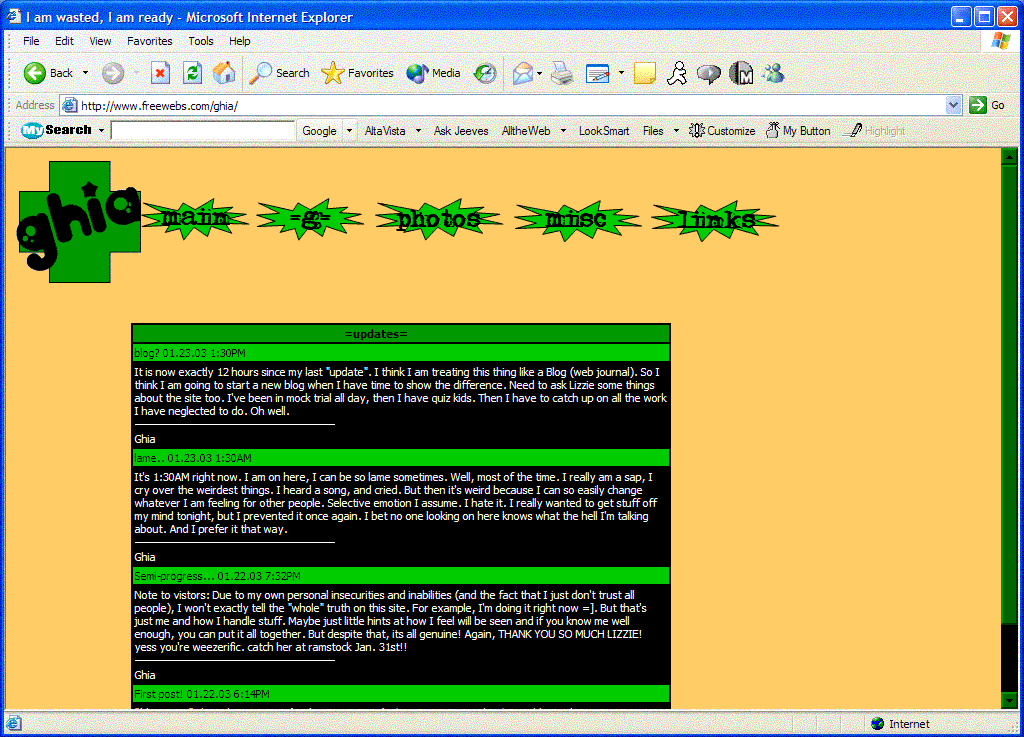The height and width of the screenshot is (737, 1024).
Task: Expand the AltaVista dropdown arrow
Action: (418, 131)
